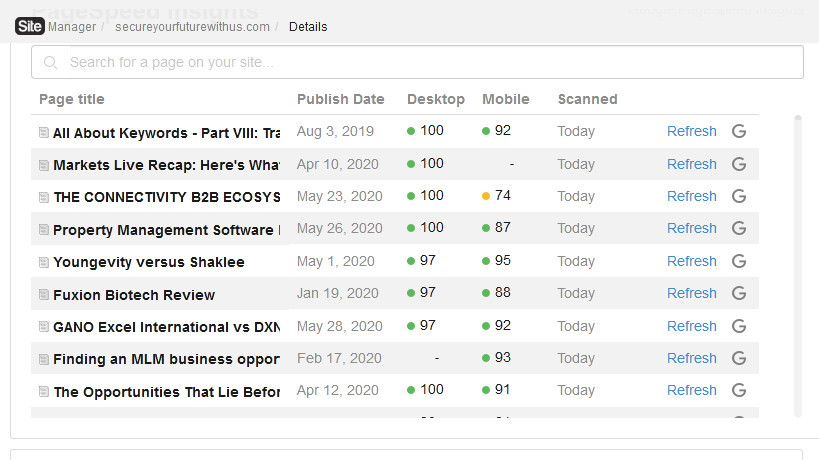Image resolution: width=819 pixels, height=460 pixels.
Task: Sort by Scanned column header
Action: pyautogui.click(x=588, y=99)
